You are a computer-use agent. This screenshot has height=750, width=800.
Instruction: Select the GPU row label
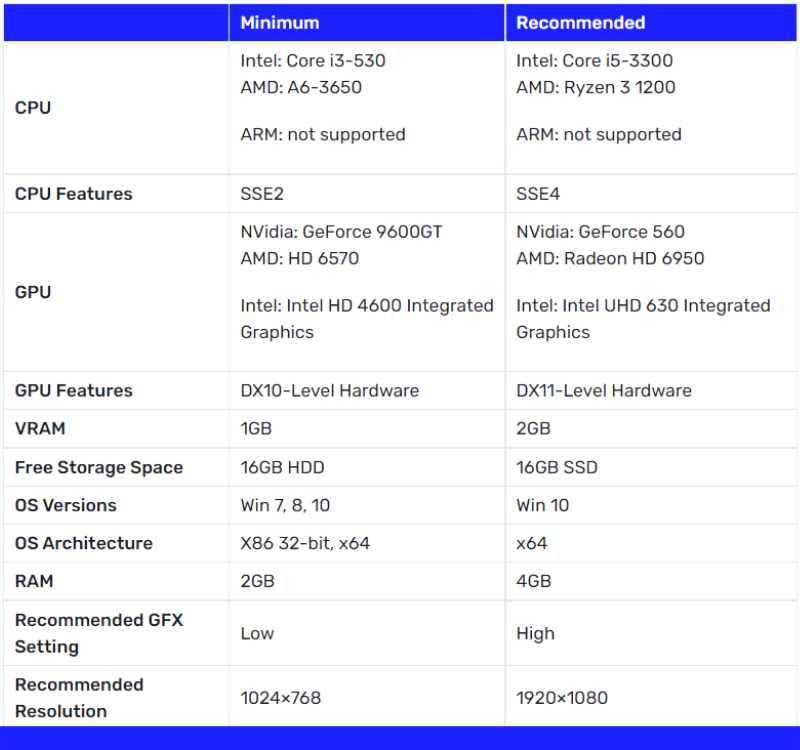(33, 292)
